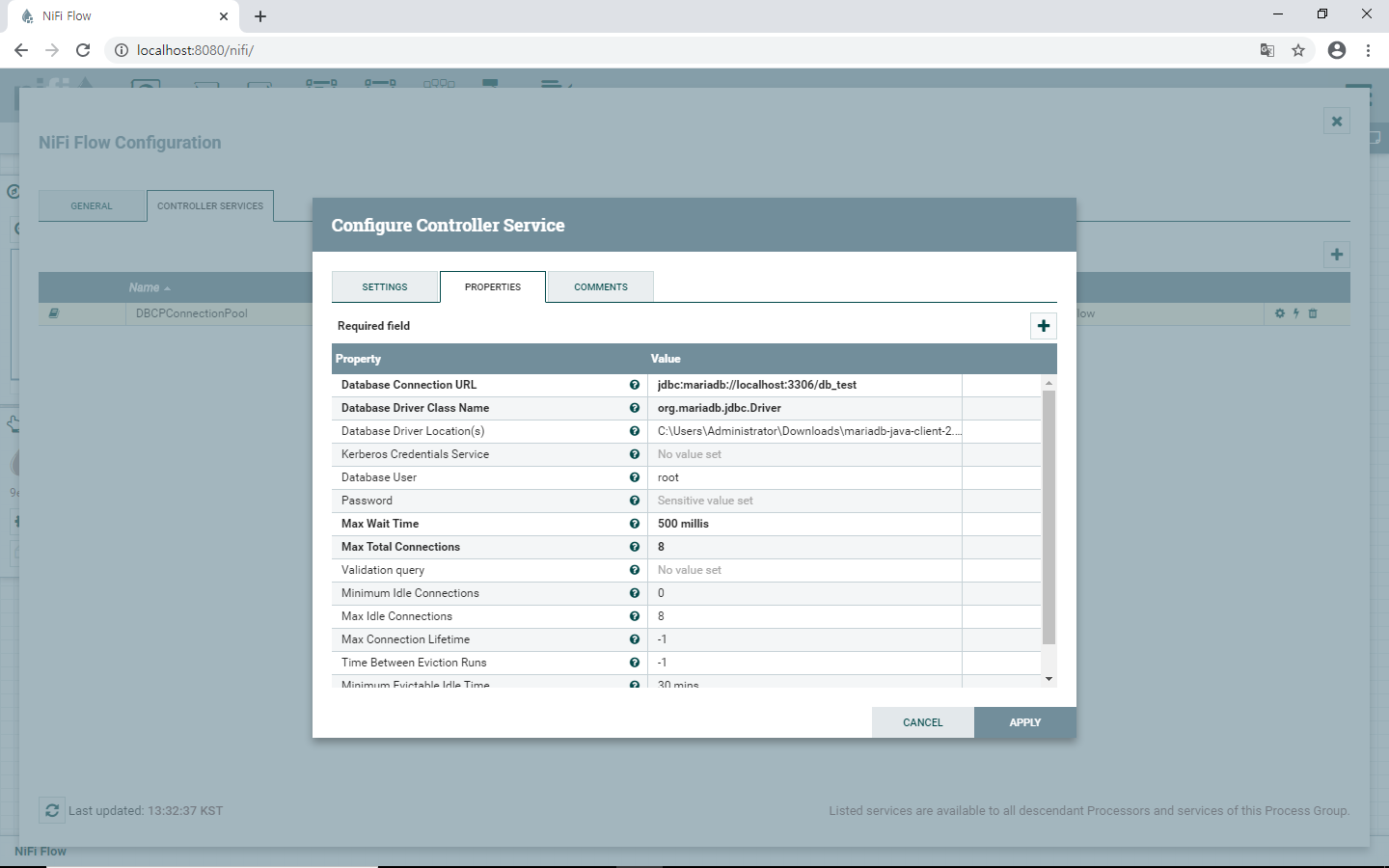Show help for Max Total Connections

(635, 547)
